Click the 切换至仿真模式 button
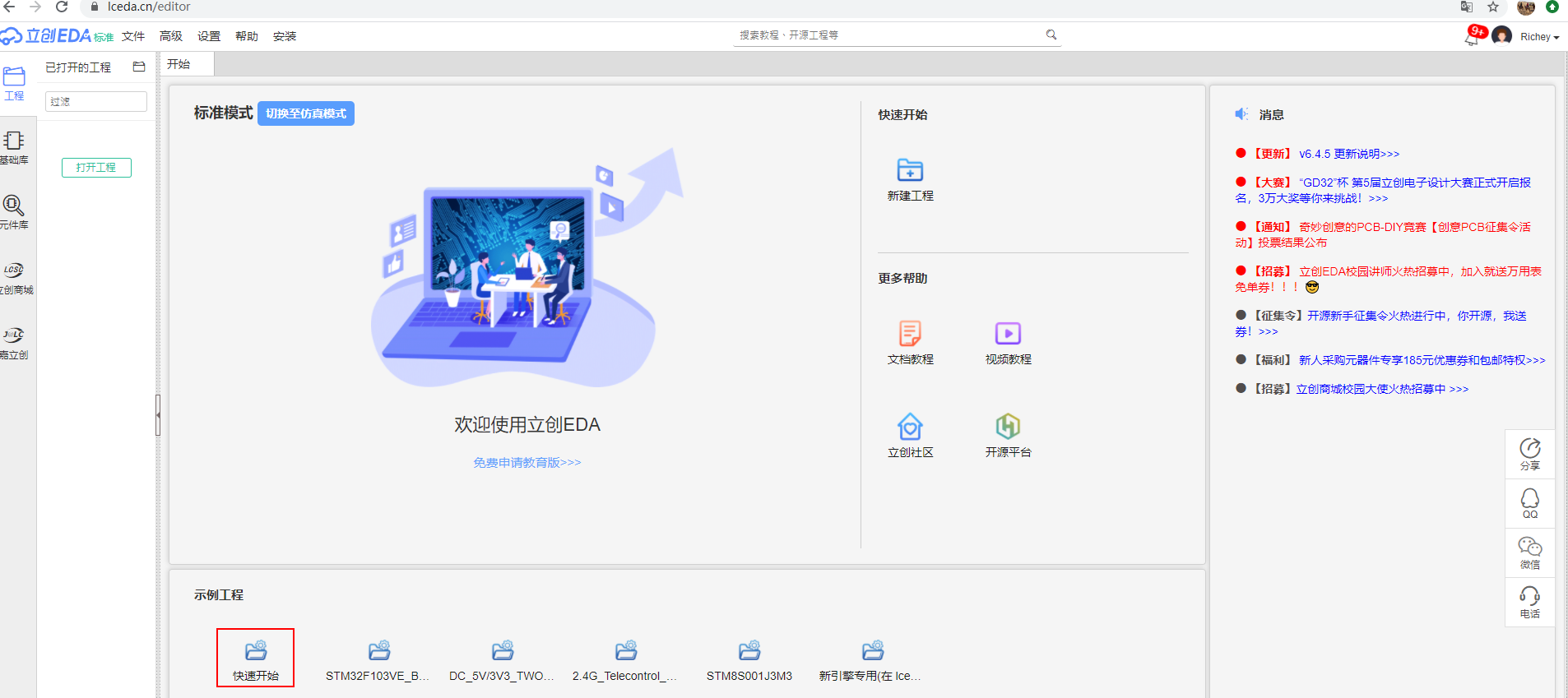Viewport: 1568px width, 698px height. pyautogui.click(x=306, y=113)
